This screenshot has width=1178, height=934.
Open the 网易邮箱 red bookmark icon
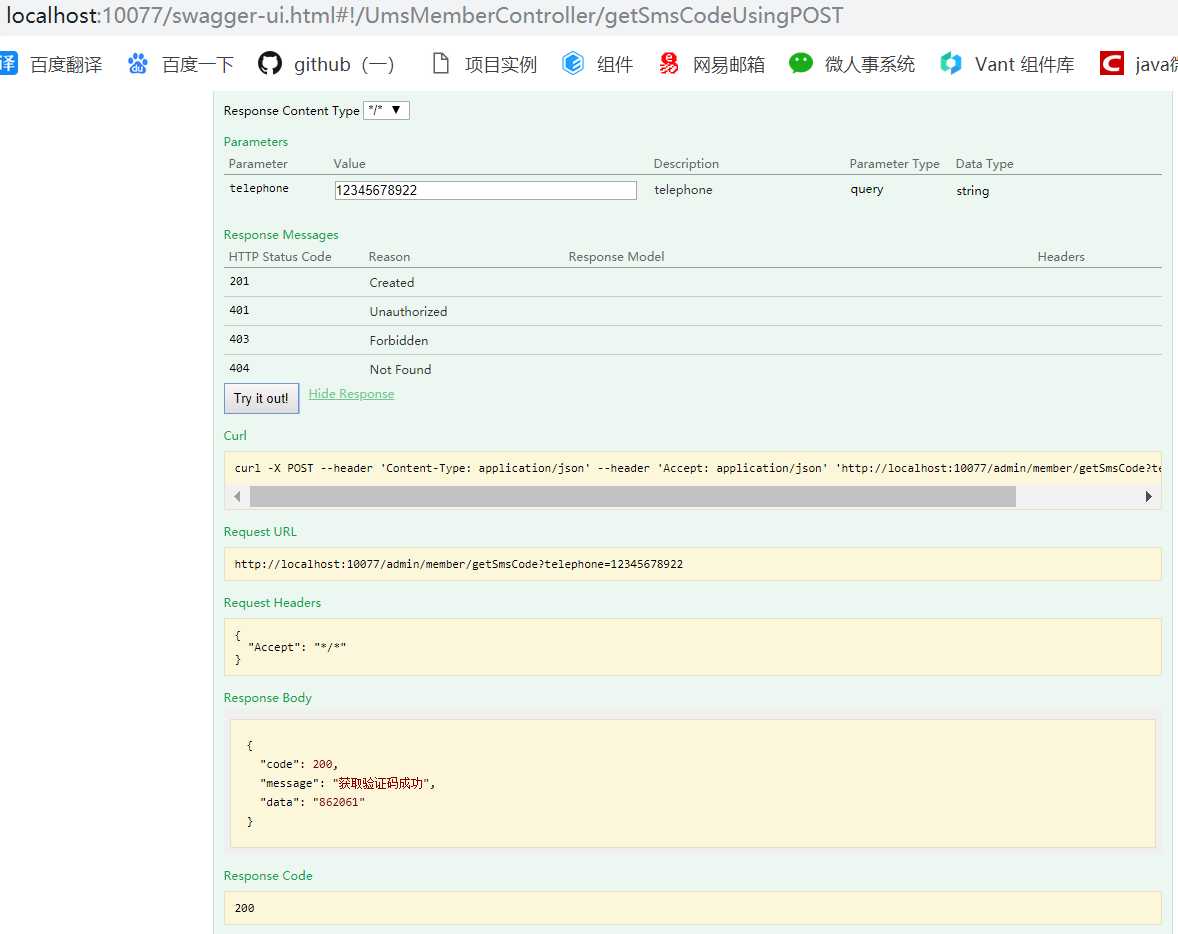[x=668, y=64]
